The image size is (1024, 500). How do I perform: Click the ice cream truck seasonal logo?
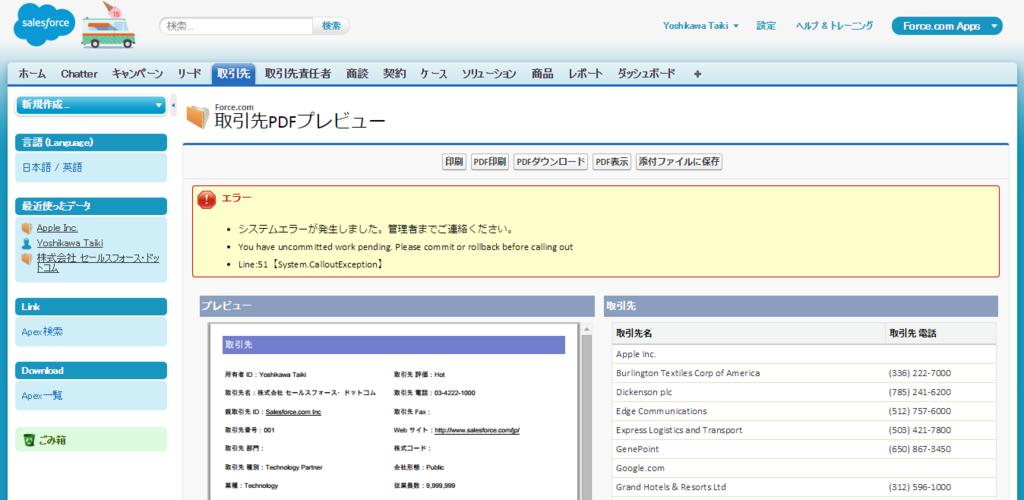point(108,25)
